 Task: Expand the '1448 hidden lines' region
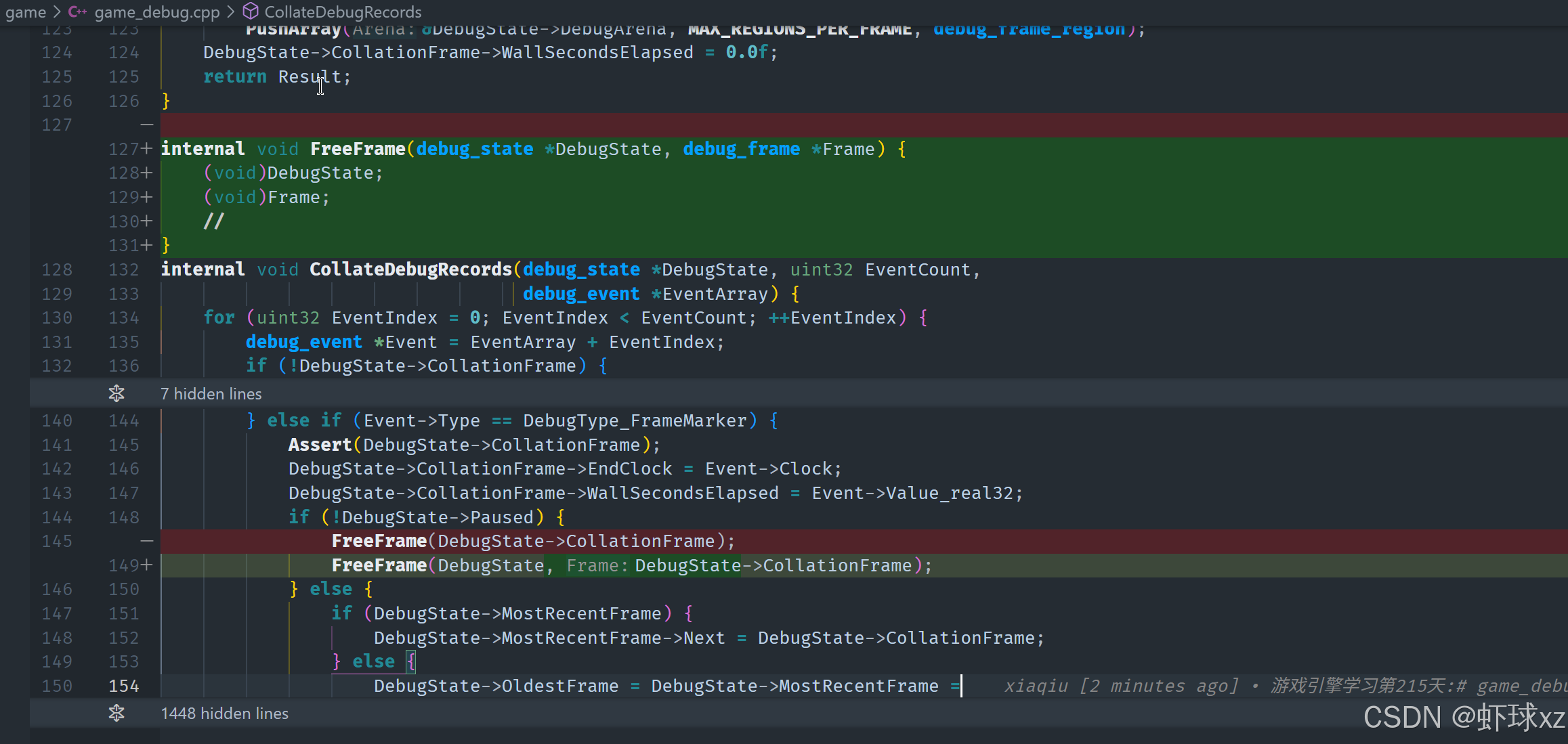(x=225, y=713)
